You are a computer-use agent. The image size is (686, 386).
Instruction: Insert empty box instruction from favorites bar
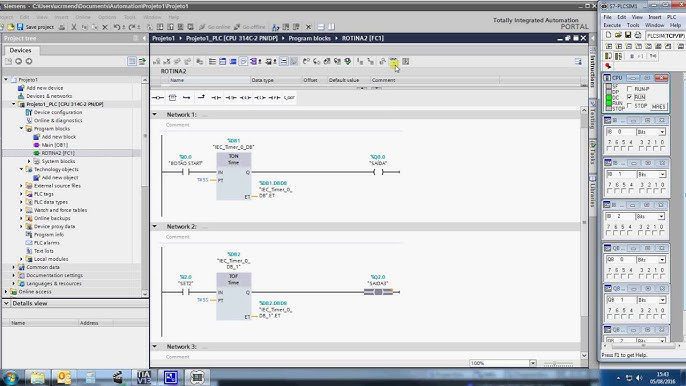[172, 98]
